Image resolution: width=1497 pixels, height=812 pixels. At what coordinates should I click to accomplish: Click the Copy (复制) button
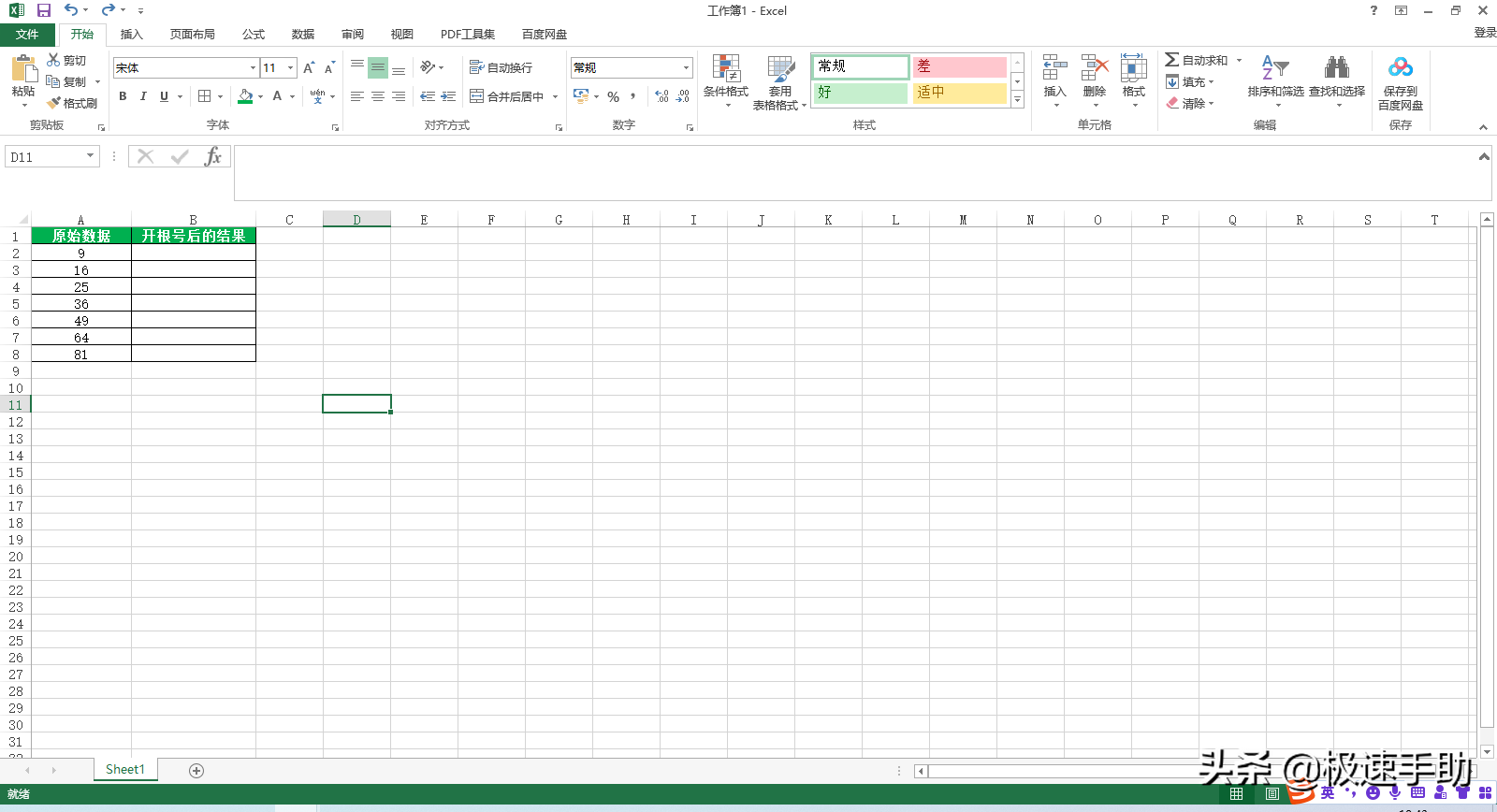[x=67, y=81]
